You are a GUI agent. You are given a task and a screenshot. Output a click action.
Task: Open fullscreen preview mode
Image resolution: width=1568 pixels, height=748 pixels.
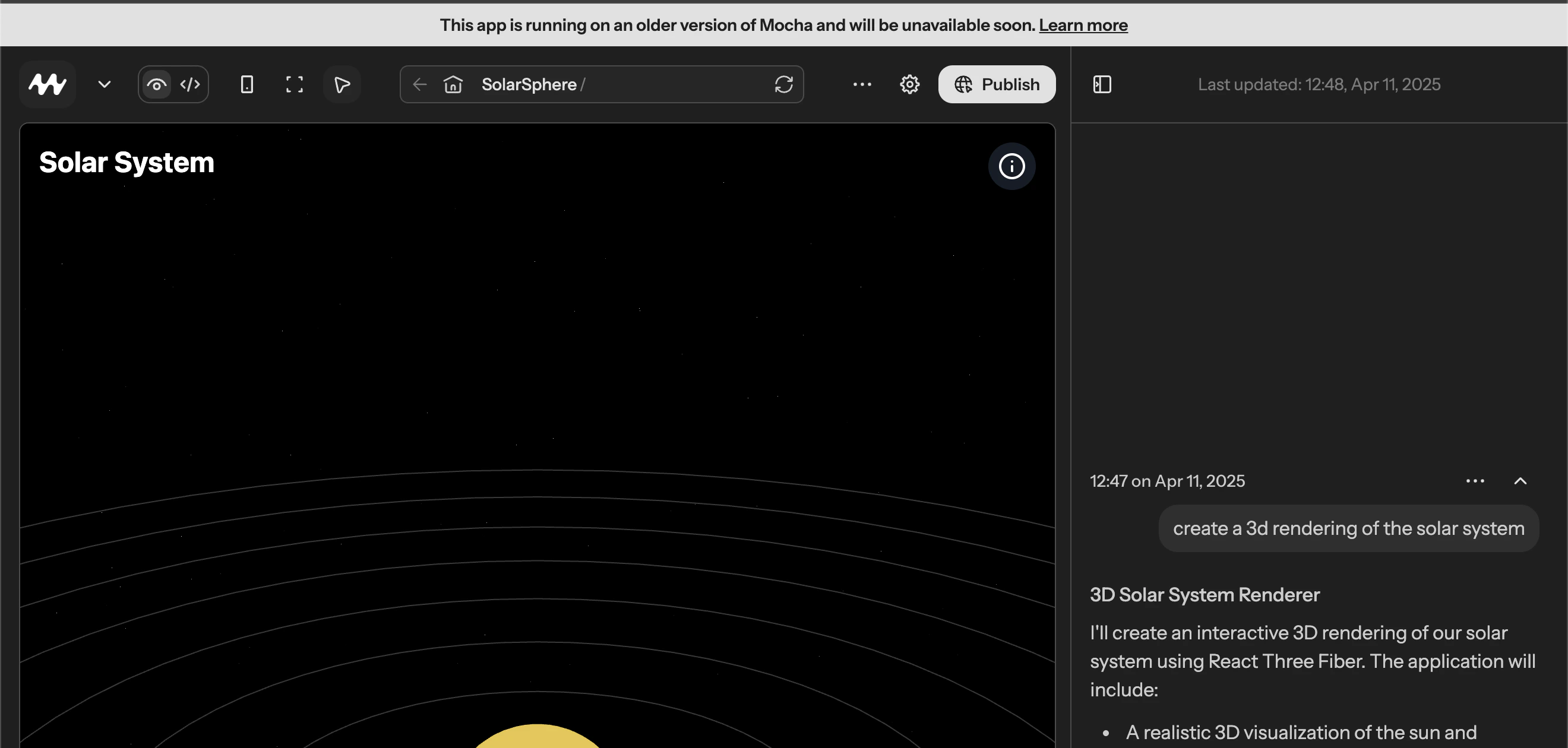click(x=295, y=84)
